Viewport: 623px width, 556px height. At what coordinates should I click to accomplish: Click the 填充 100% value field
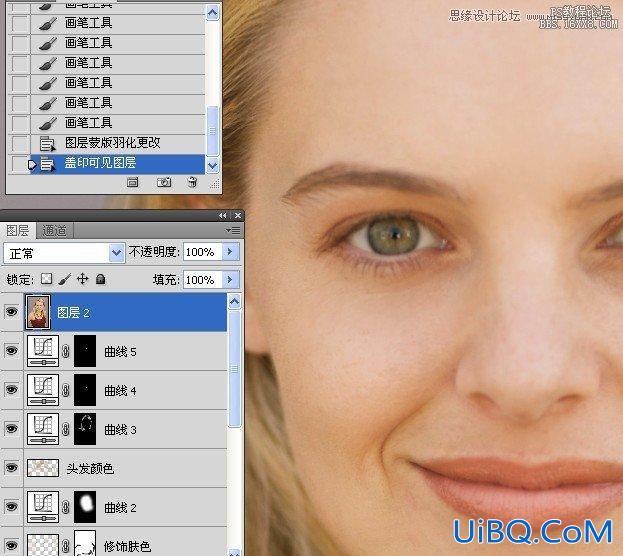point(202,280)
